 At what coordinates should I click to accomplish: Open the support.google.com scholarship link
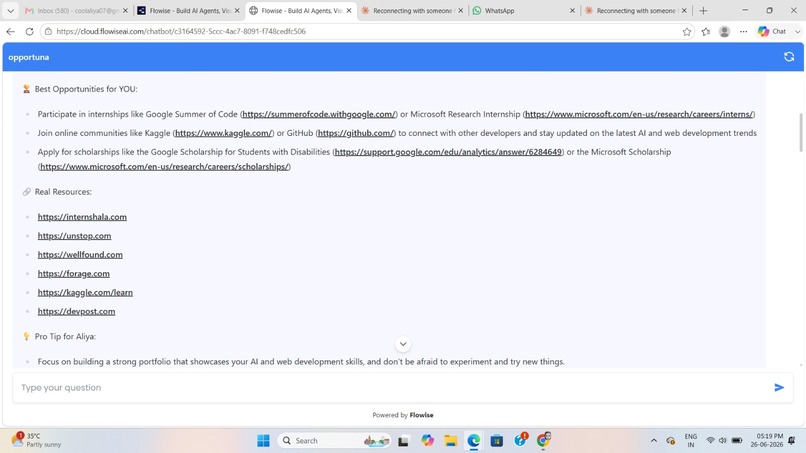pyautogui.click(x=448, y=152)
